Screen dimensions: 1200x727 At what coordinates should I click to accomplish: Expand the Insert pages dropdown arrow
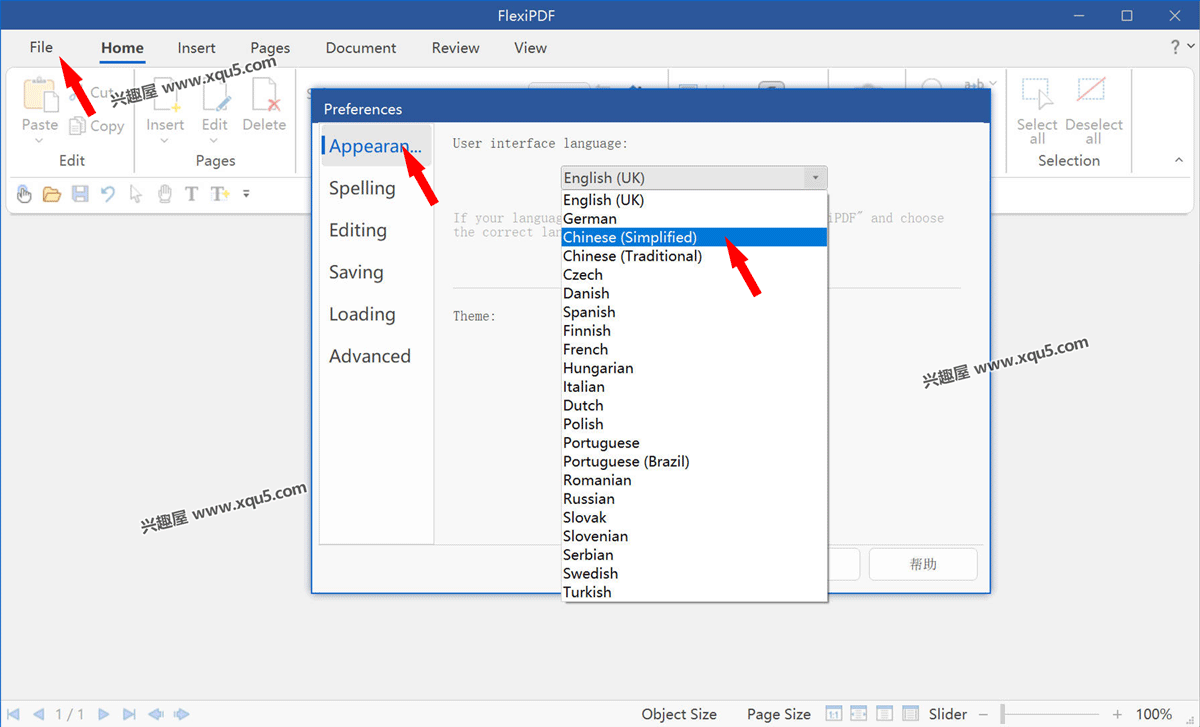(x=165, y=141)
